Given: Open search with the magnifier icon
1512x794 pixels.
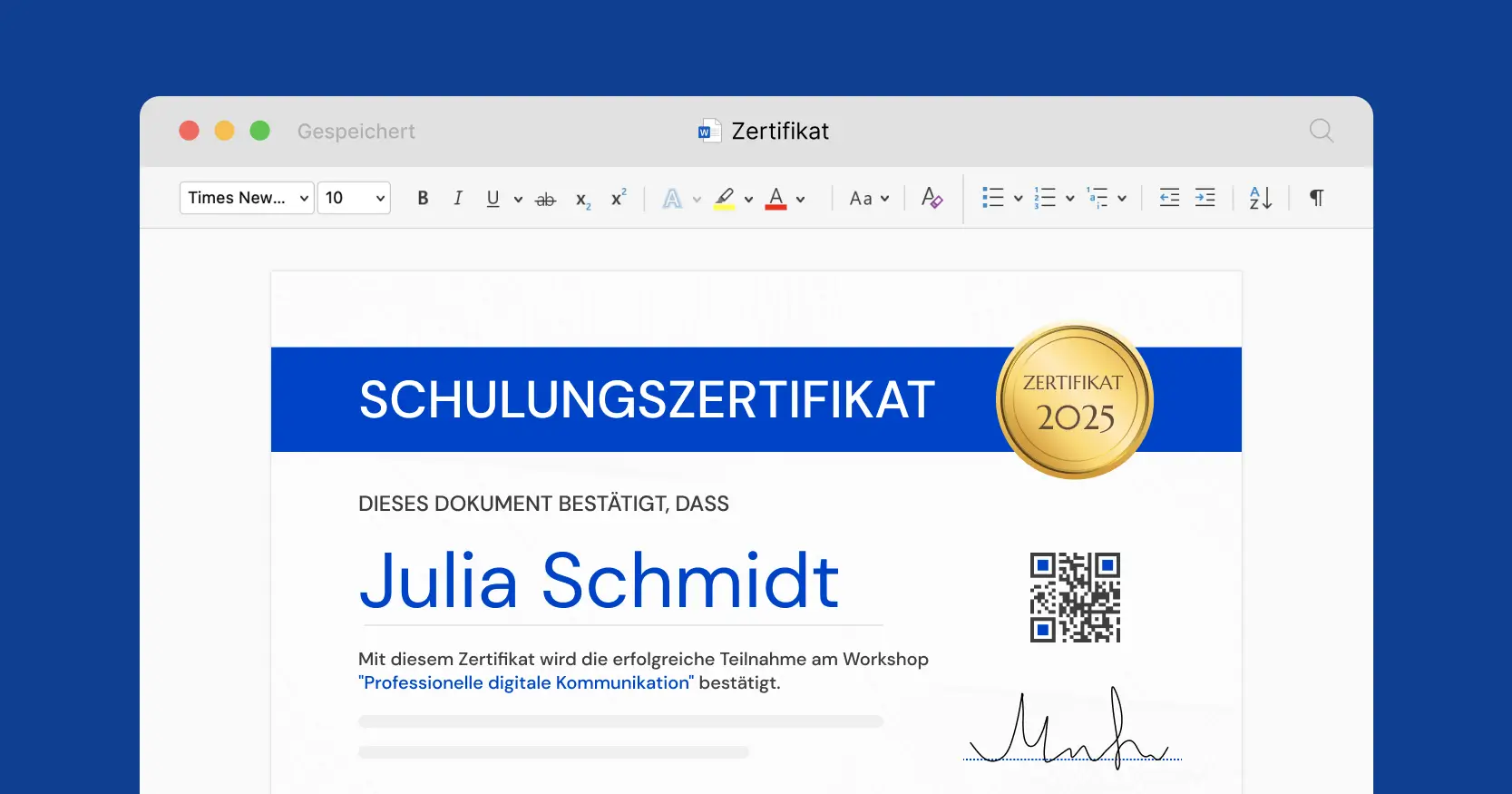Looking at the screenshot, I should (x=1322, y=131).
